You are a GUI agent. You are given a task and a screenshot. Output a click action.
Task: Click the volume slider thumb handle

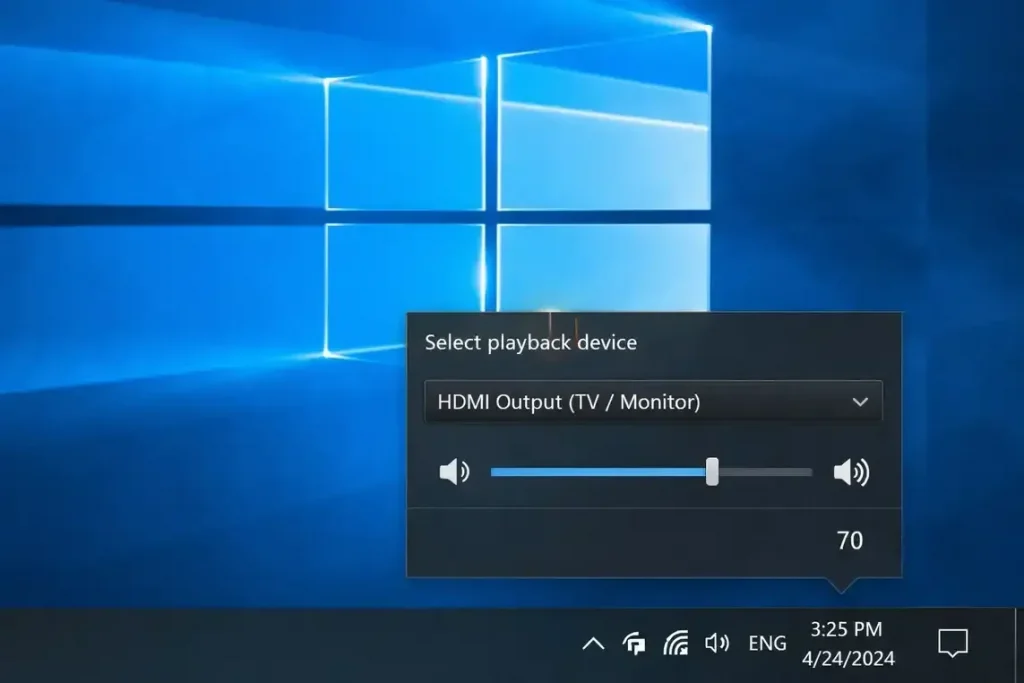pyautogui.click(x=712, y=472)
